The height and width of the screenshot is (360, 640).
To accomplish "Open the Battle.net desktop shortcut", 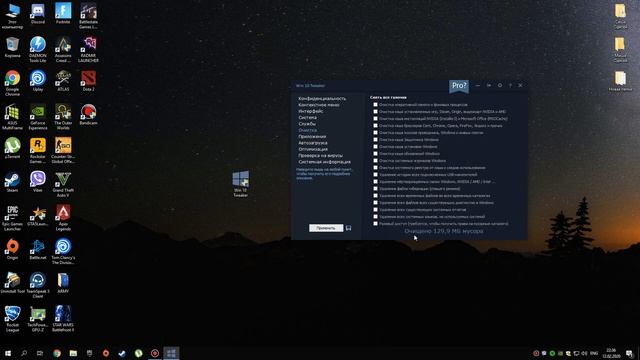I will pos(38,249).
